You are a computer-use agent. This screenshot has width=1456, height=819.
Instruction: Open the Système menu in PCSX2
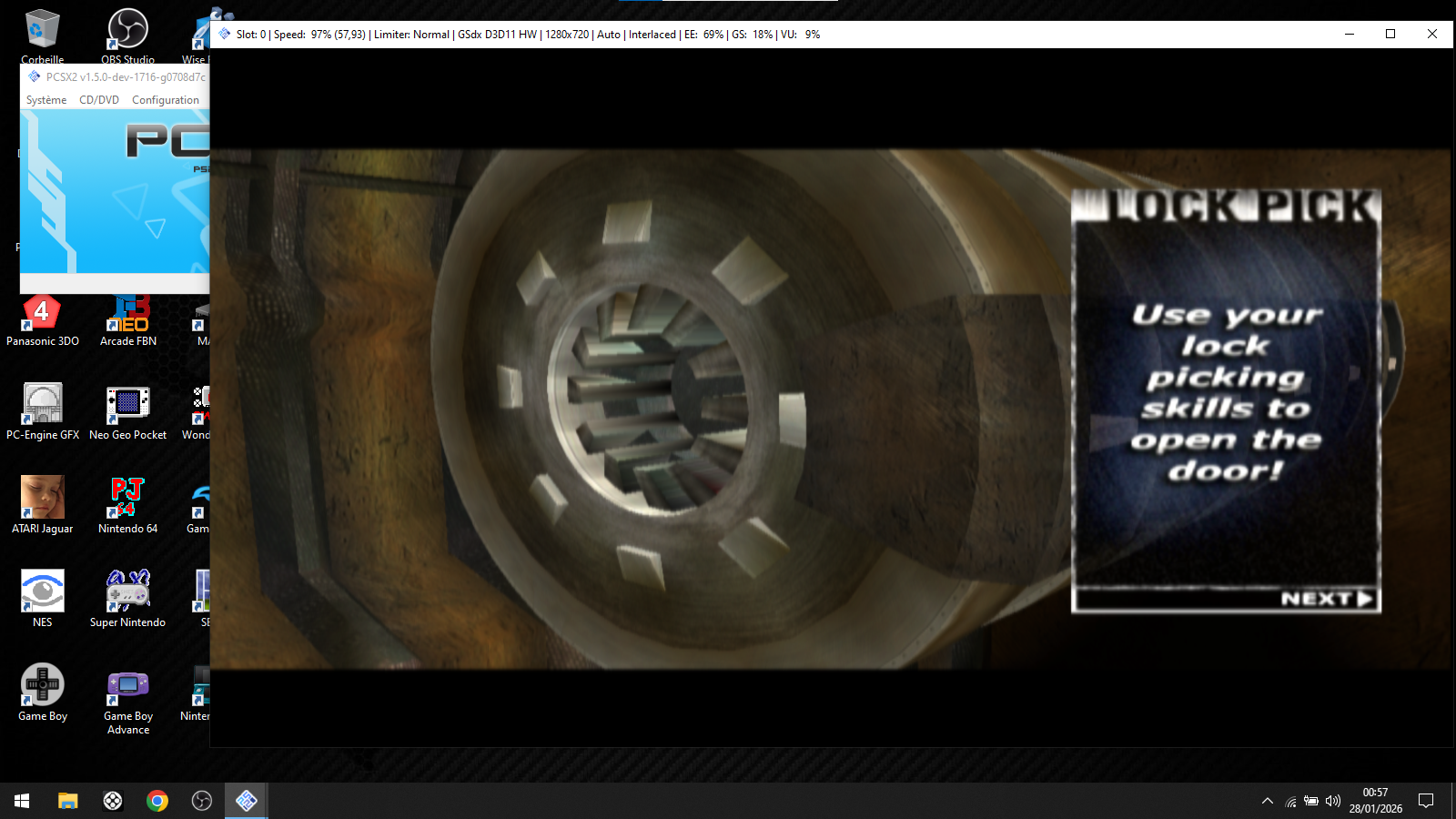pyautogui.click(x=46, y=100)
